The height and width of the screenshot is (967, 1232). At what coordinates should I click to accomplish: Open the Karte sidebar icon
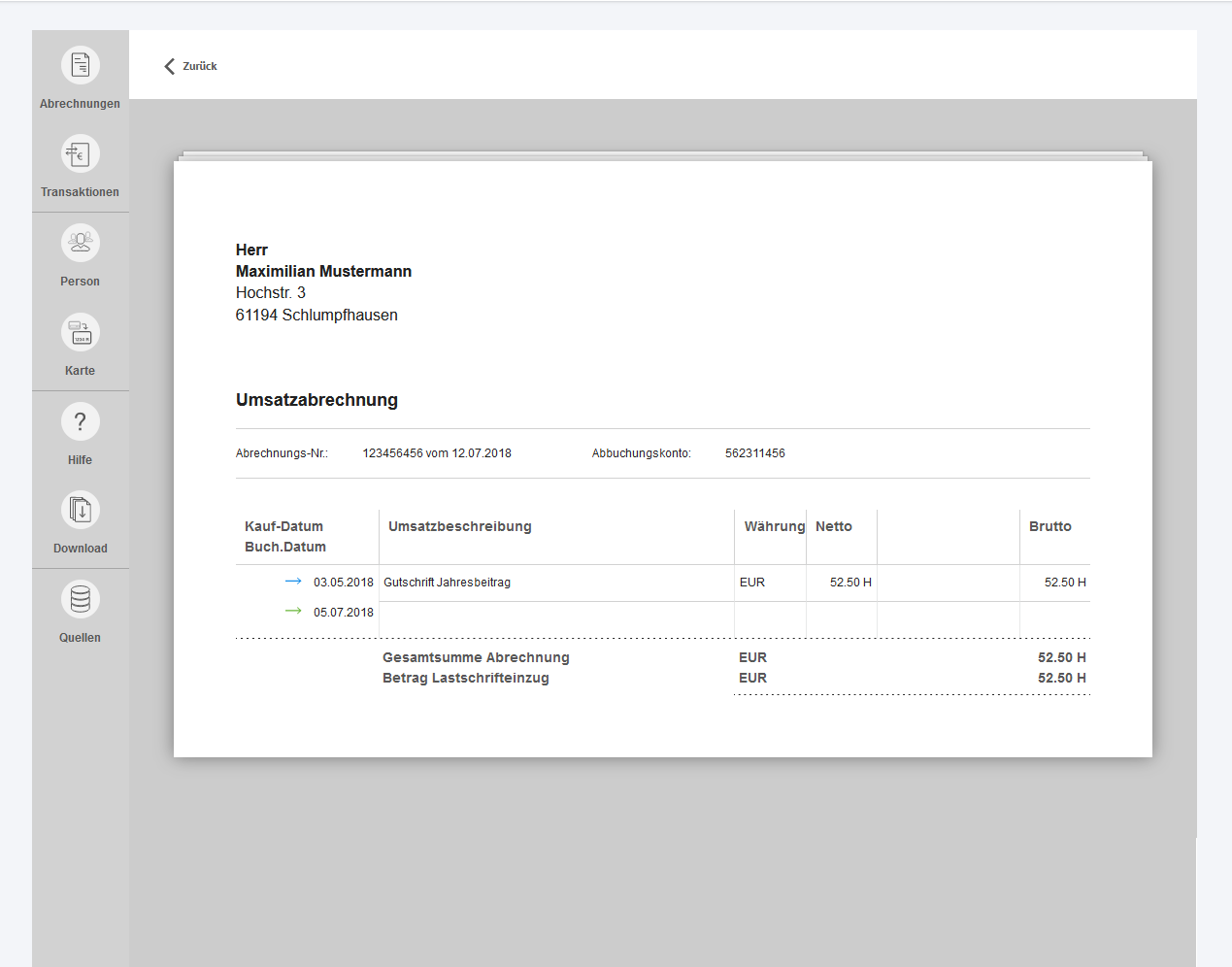[x=81, y=332]
